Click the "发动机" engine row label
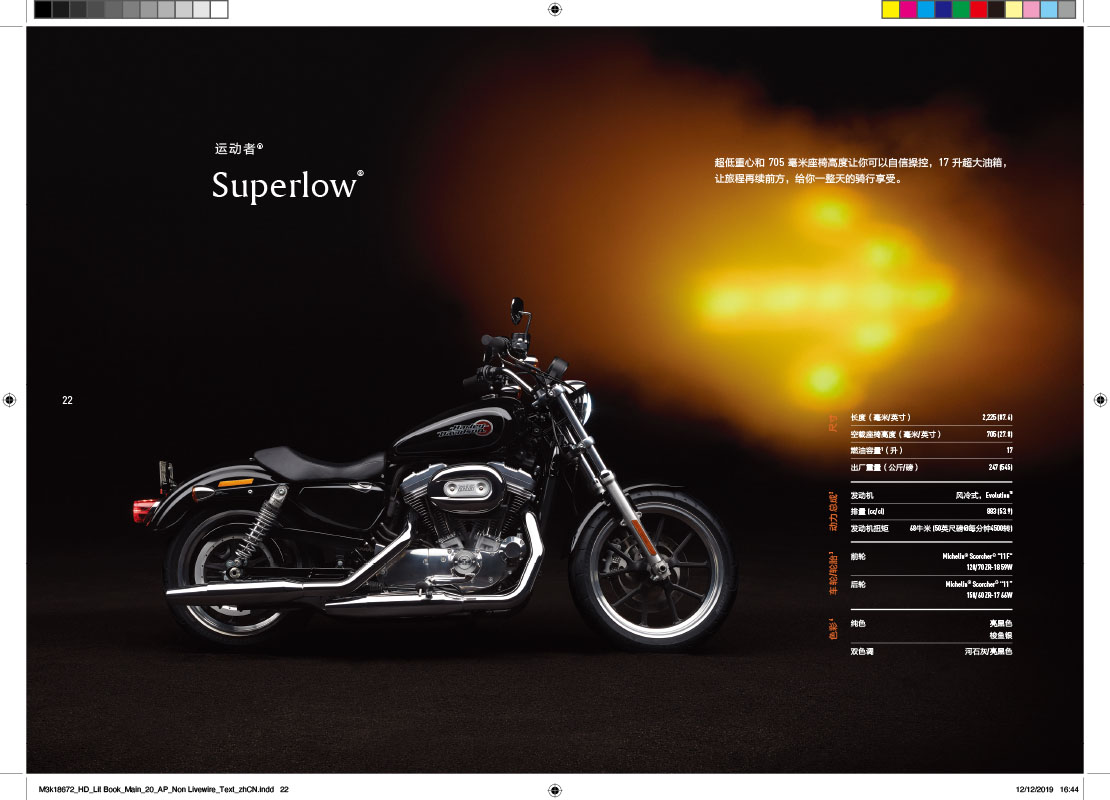Screen dimensions: 1110x800 pyautogui.click(x=862, y=496)
